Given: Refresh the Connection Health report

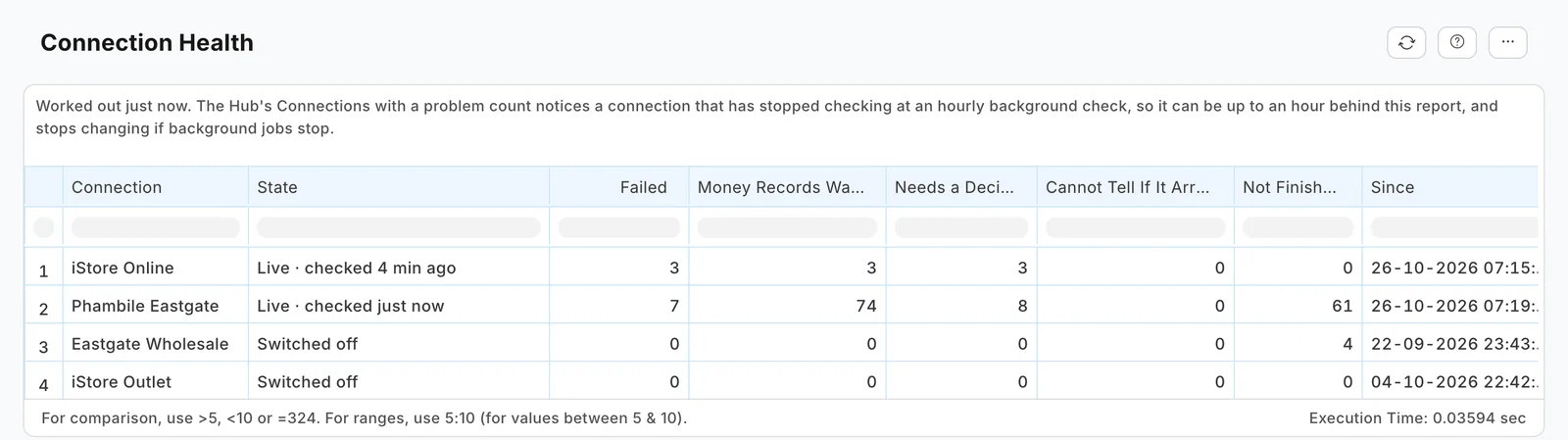Looking at the screenshot, I should pyautogui.click(x=1406, y=42).
